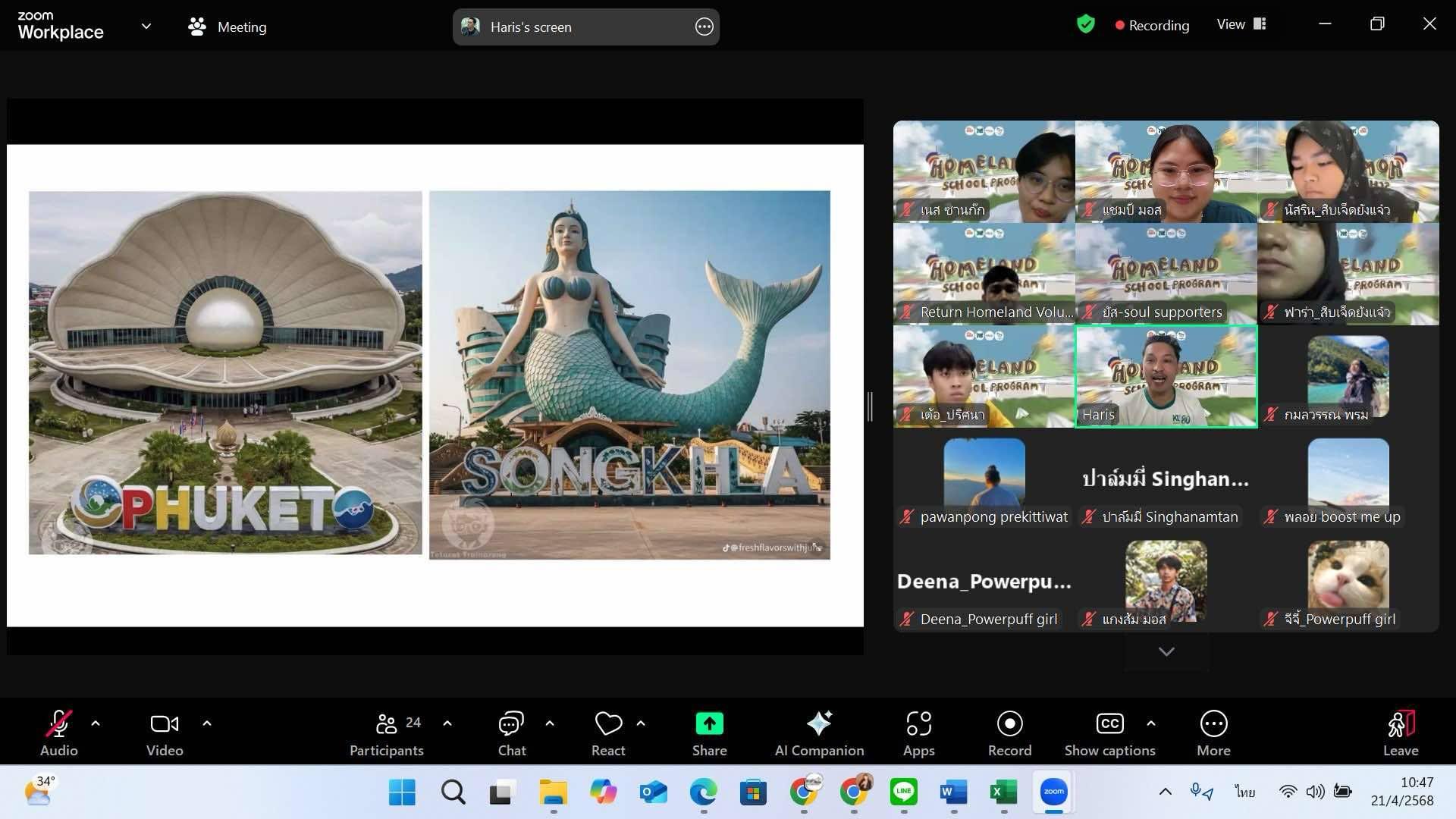Click the React heart icon

click(608, 725)
